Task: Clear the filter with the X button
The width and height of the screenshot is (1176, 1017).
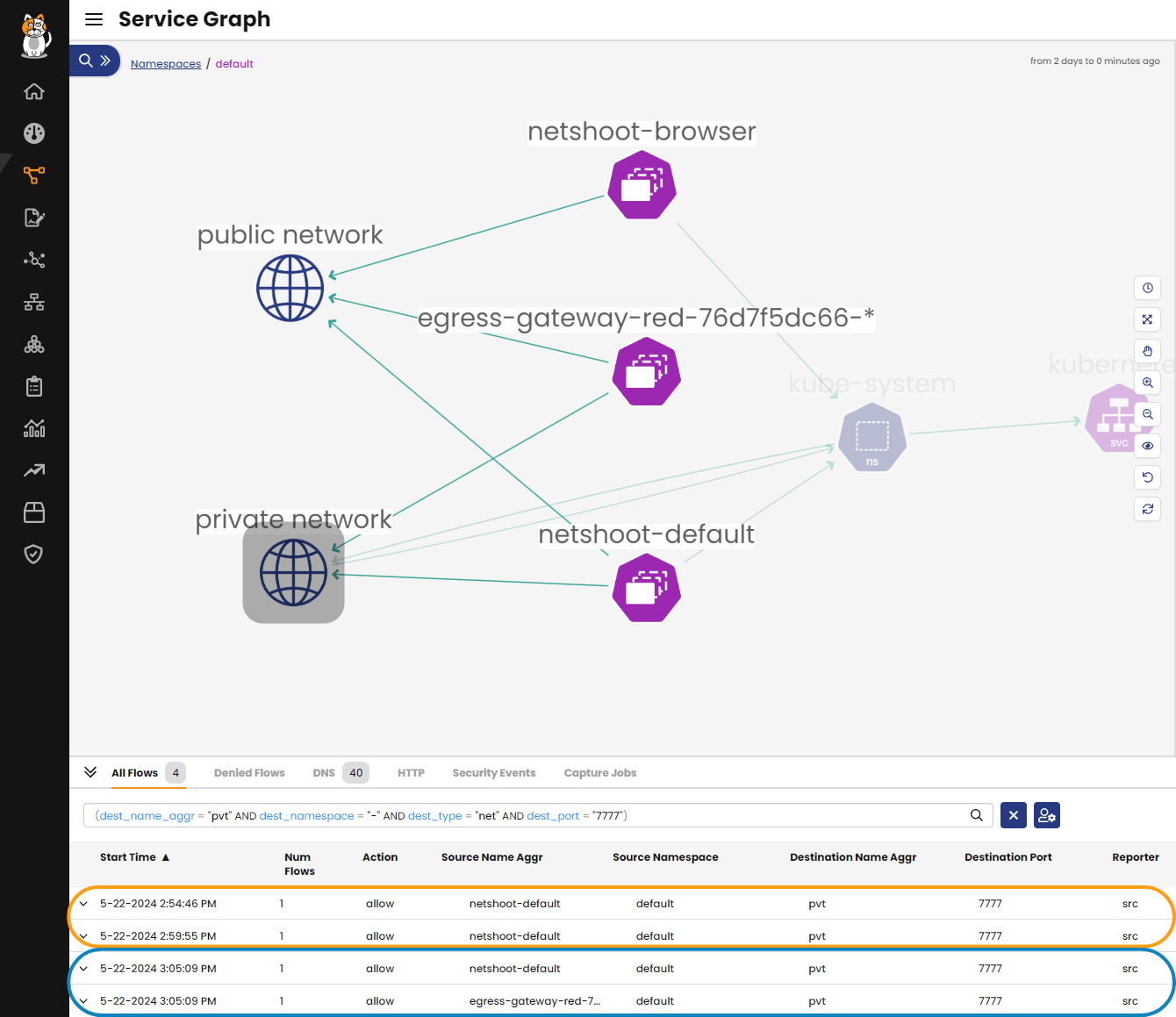Action: [x=1013, y=815]
